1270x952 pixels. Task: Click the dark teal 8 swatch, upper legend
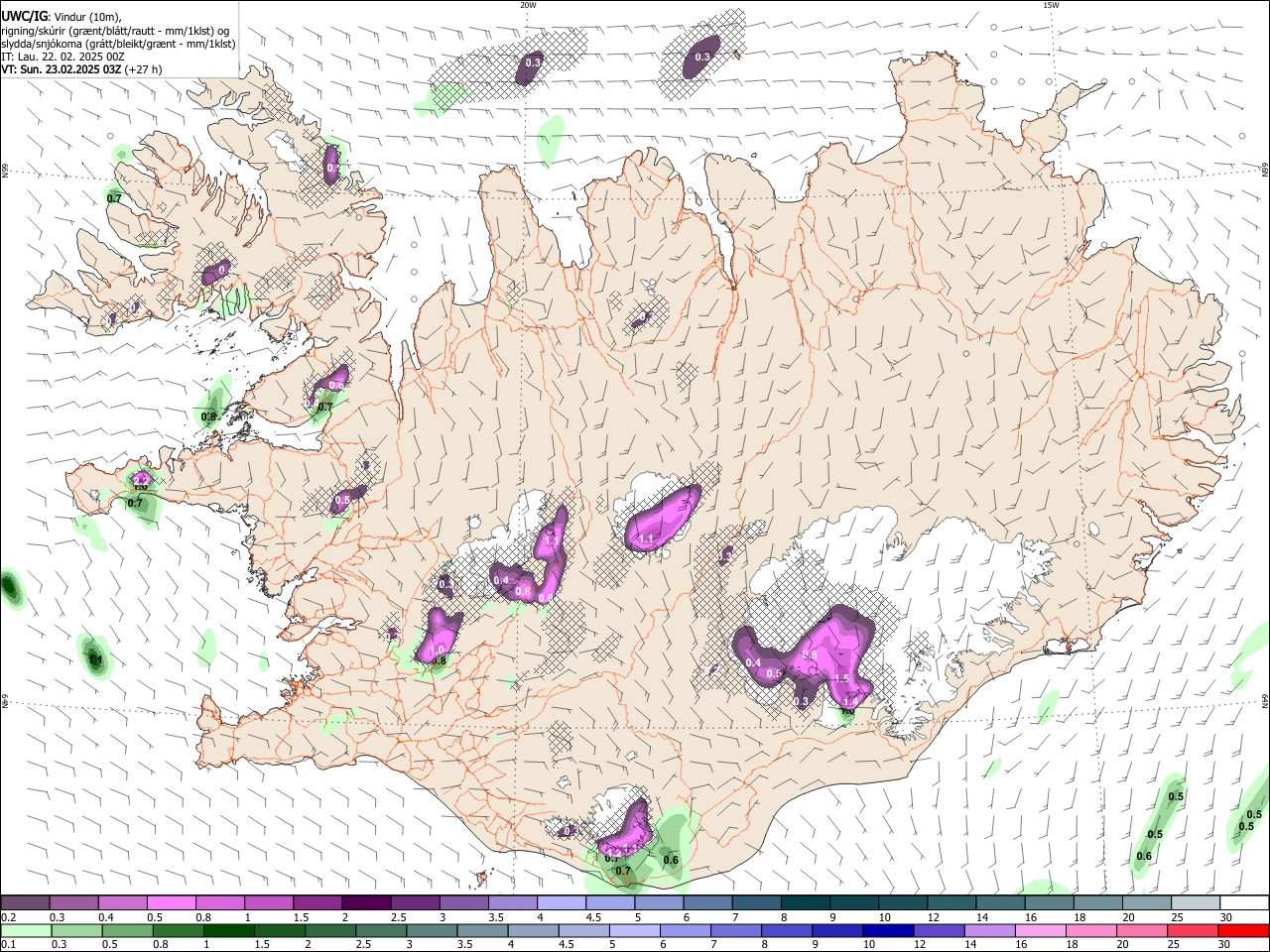[x=806, y=902]
